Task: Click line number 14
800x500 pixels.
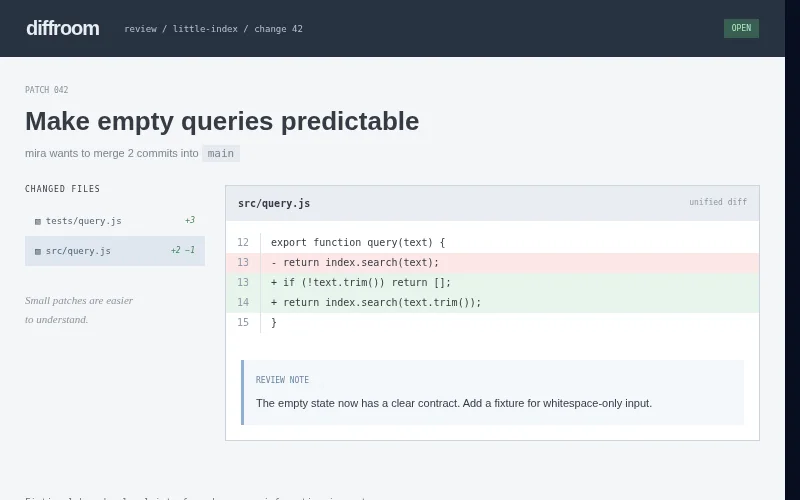Action: click(x=243, y=302)
